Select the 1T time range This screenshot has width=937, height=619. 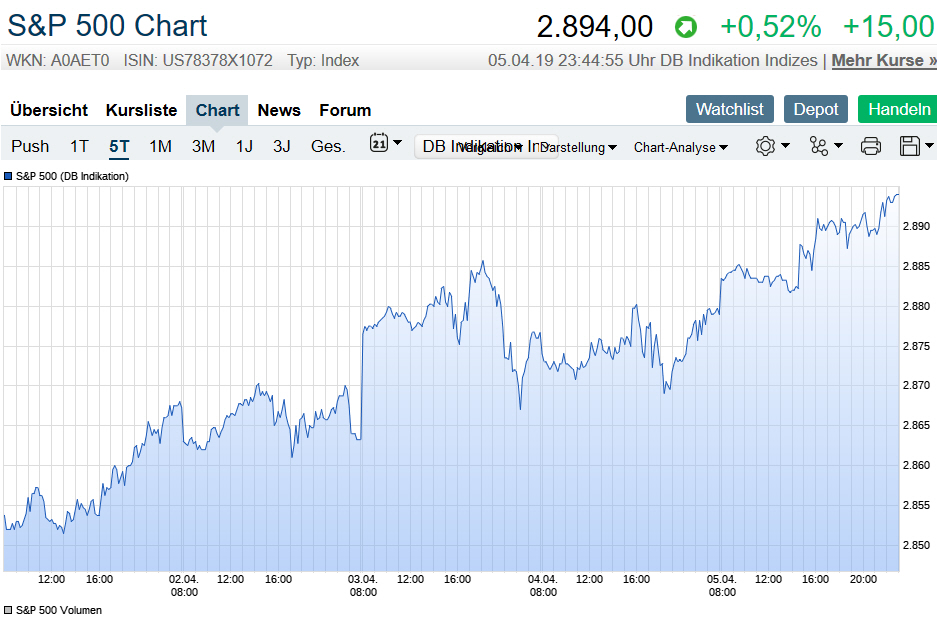point(79,146)
